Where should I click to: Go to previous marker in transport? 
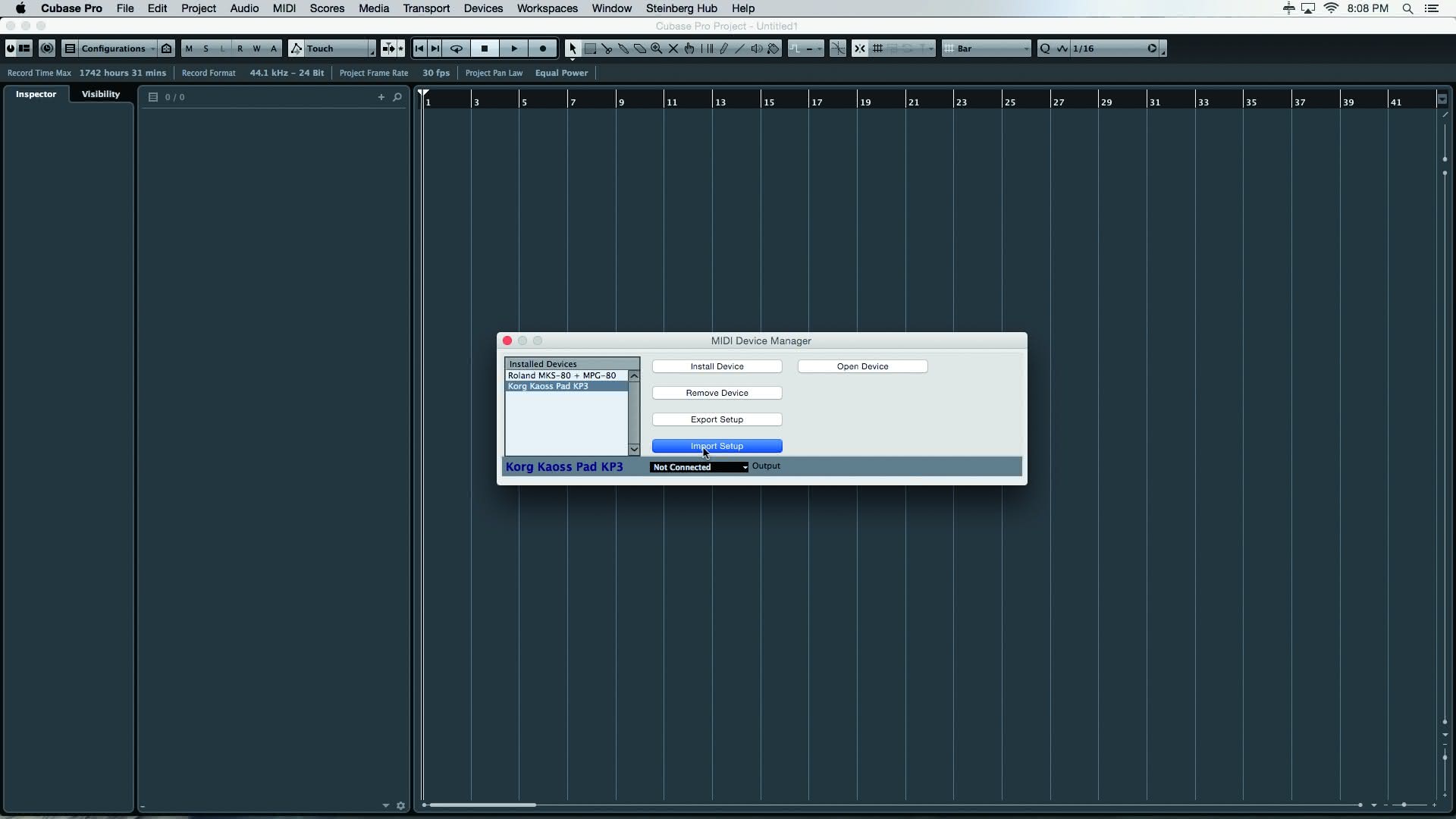(419, 49)
